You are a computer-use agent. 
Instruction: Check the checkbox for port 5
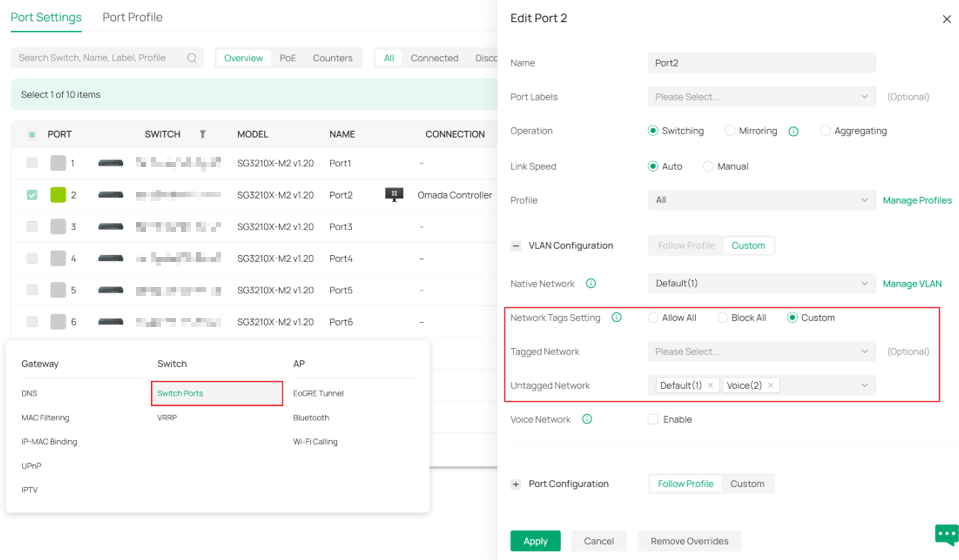tap(32, 290)
